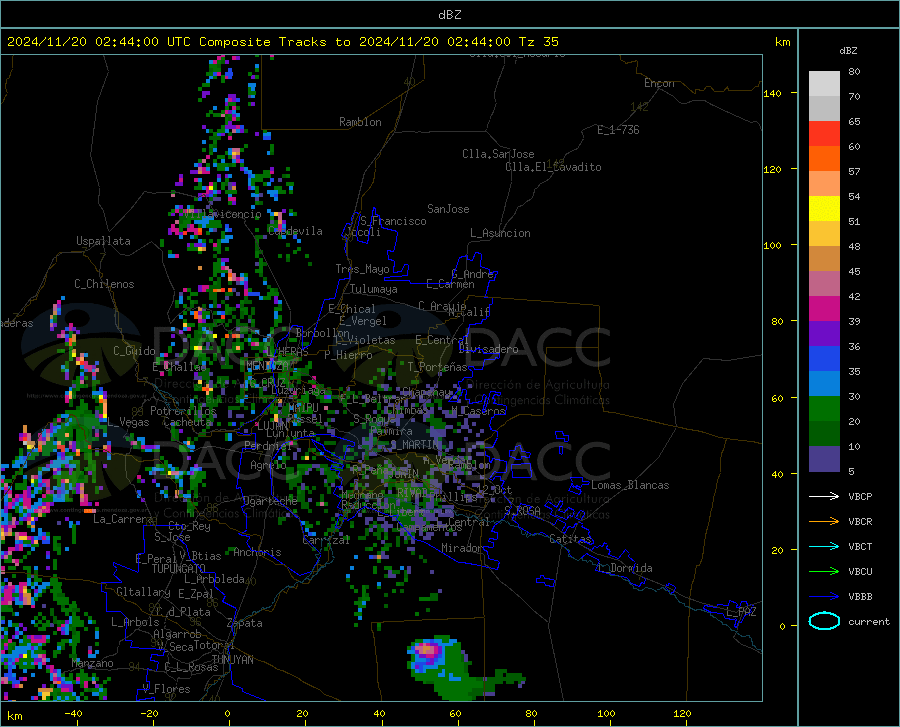Click the 'C_Guido' map label
This screenshot has width=900, height=727.
134,351
